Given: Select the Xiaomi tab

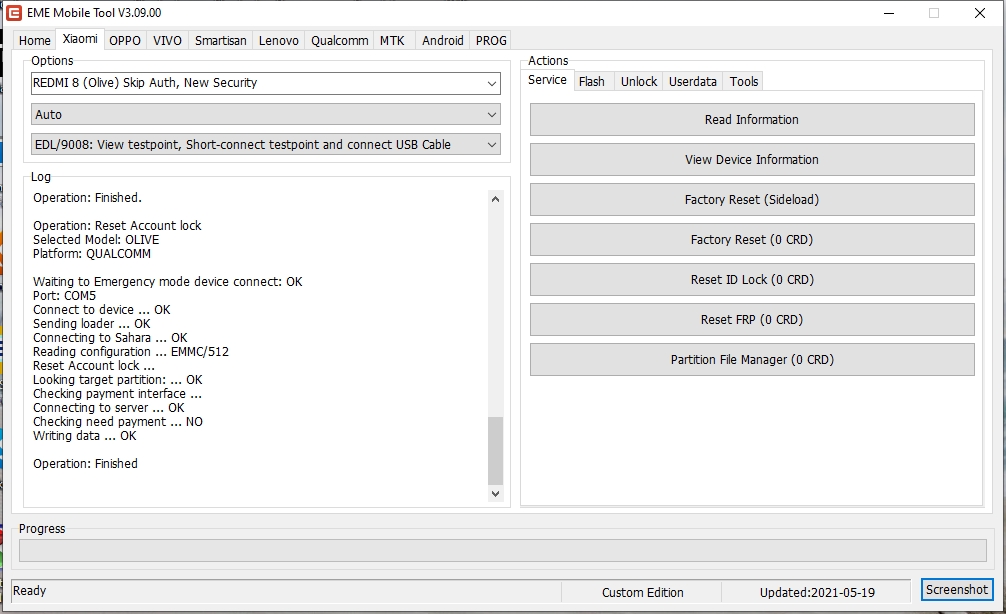Looking at the screenshot, I should pos(80,39).
